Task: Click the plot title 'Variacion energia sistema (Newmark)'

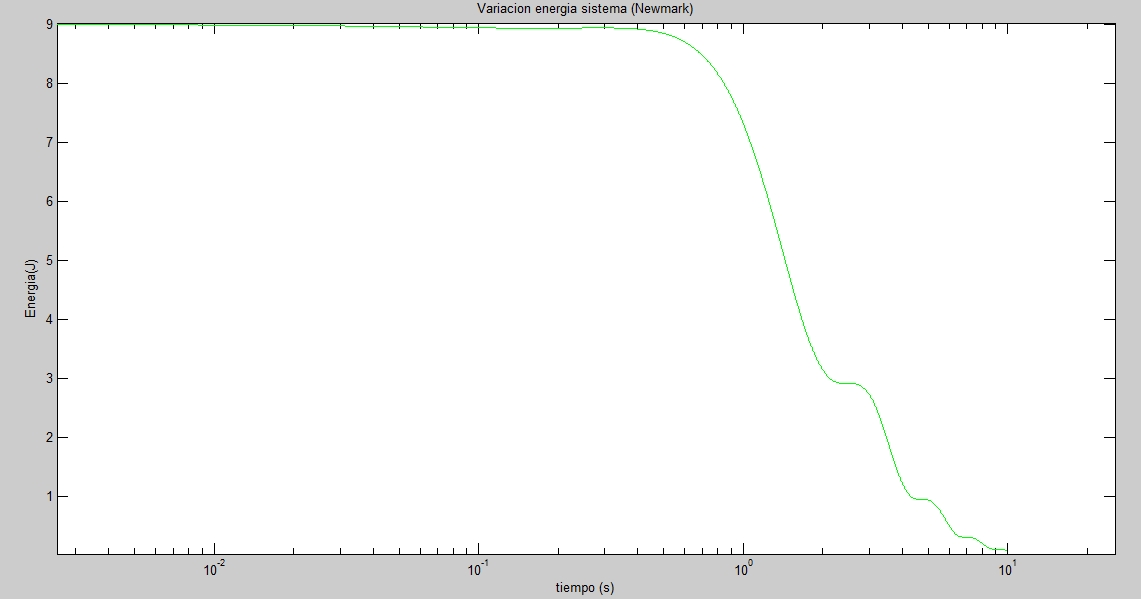Action: point(584,9)
